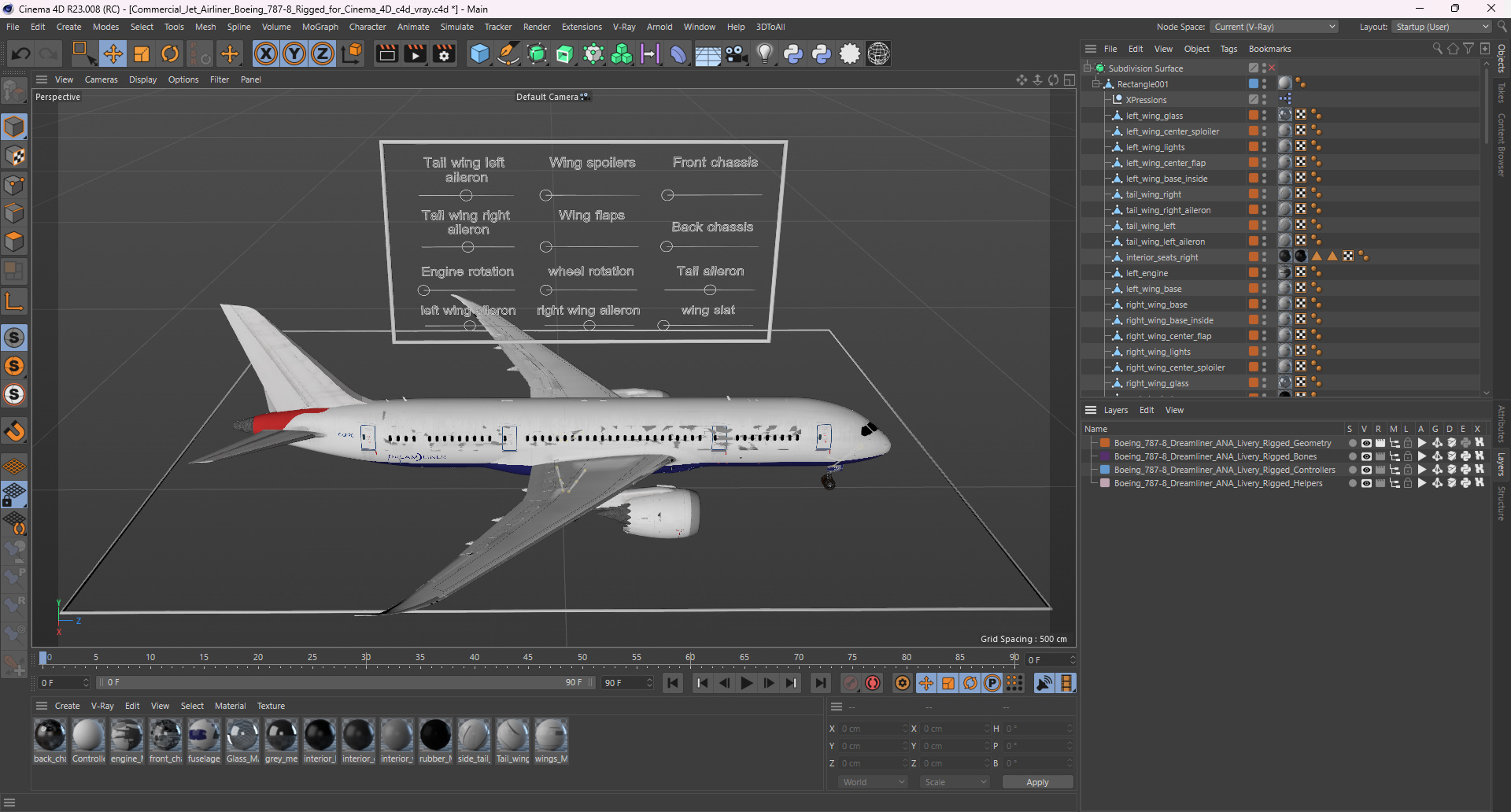Click frame 45 on the timeline

[527, 659]
